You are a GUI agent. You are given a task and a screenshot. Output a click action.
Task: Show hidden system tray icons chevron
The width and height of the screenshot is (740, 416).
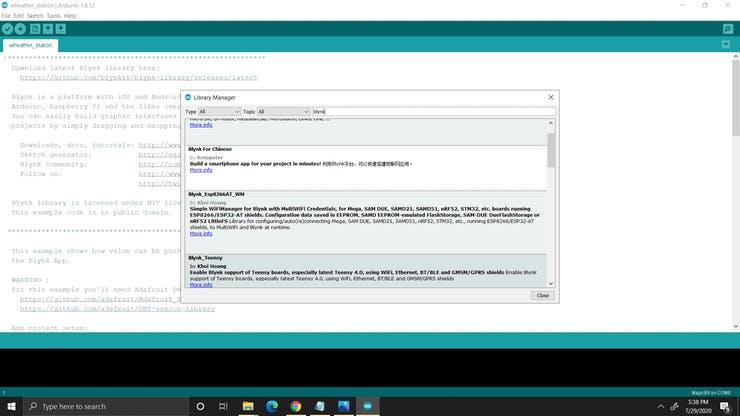tap(661, 406)
